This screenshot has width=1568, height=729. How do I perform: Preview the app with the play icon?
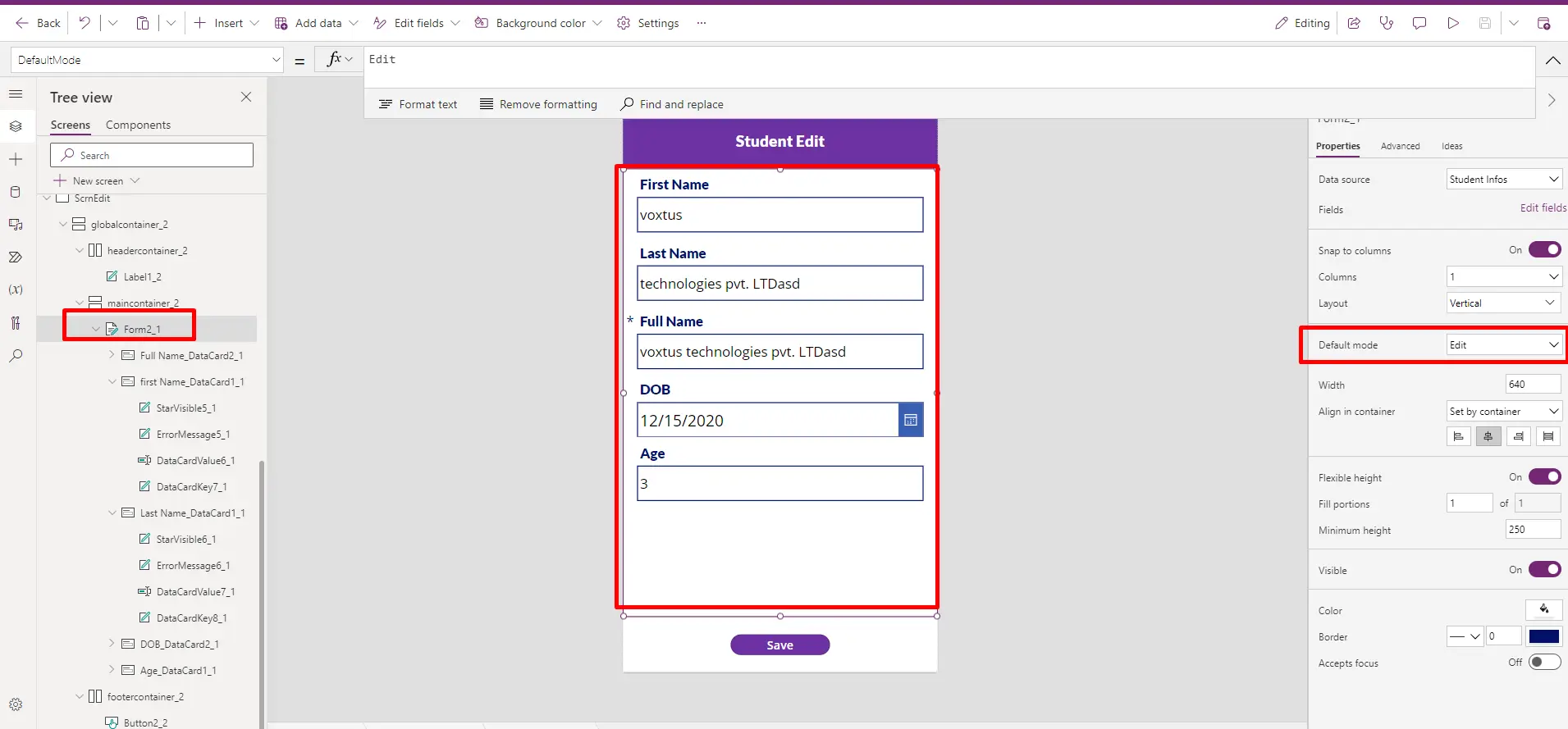click(1453, 23)
